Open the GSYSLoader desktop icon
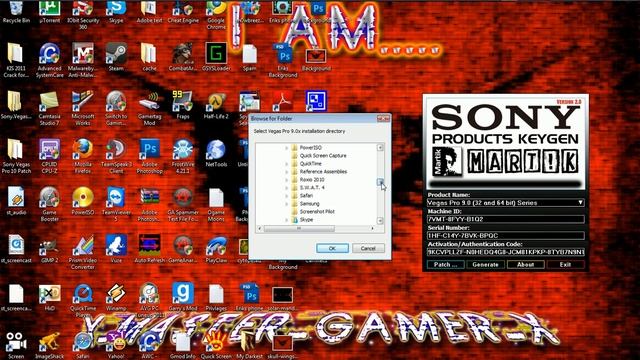This screenshot has width=640, height=360. (216, 56)
